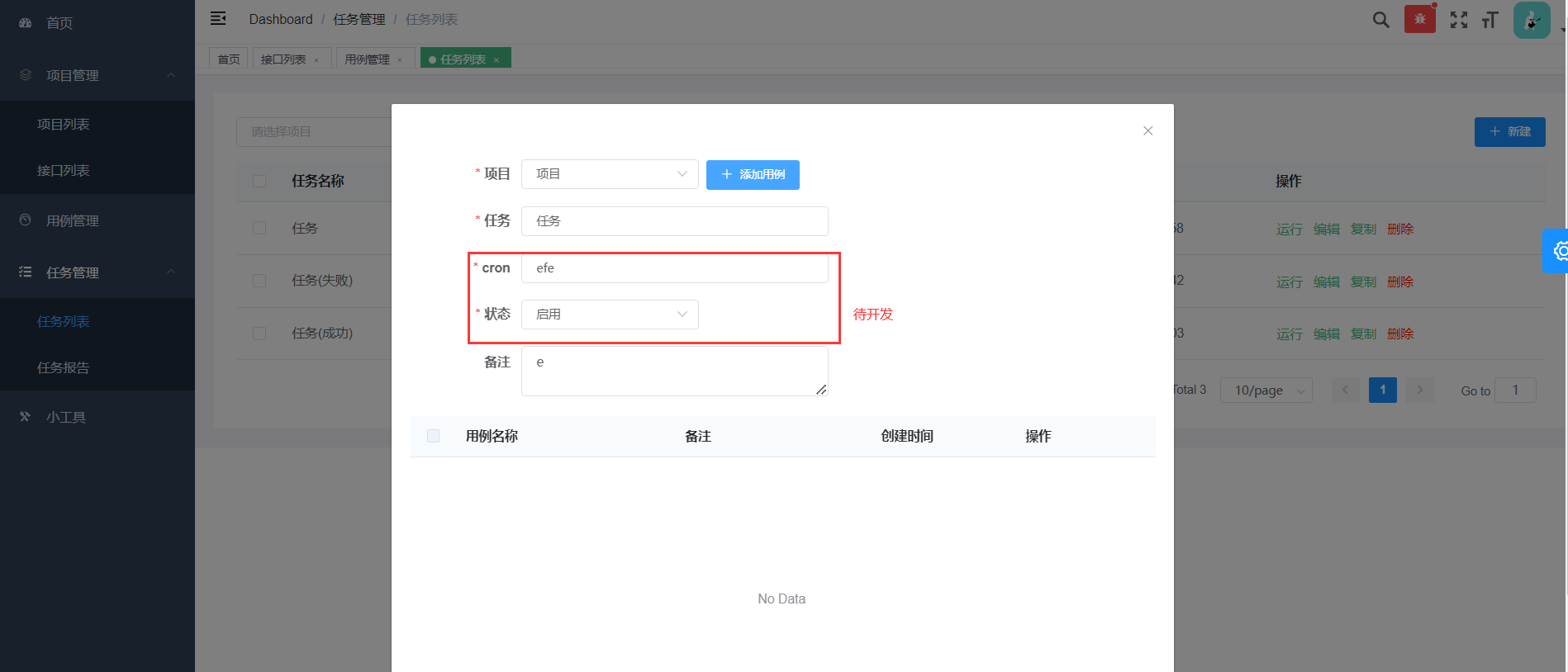Switch to the 用例管理 tab
The image size is (1568, 672).
tap(367, 59)
